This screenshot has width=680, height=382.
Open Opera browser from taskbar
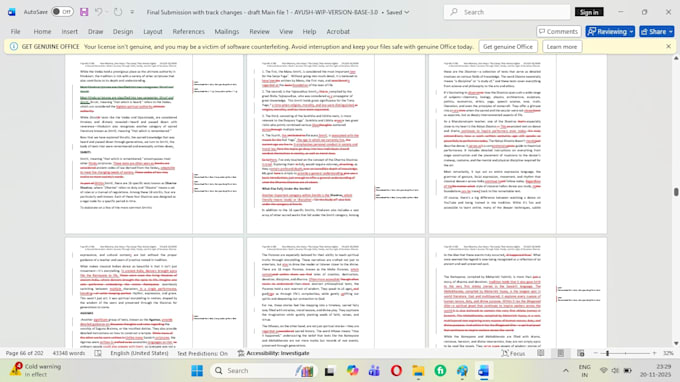[x=396, y=371]
